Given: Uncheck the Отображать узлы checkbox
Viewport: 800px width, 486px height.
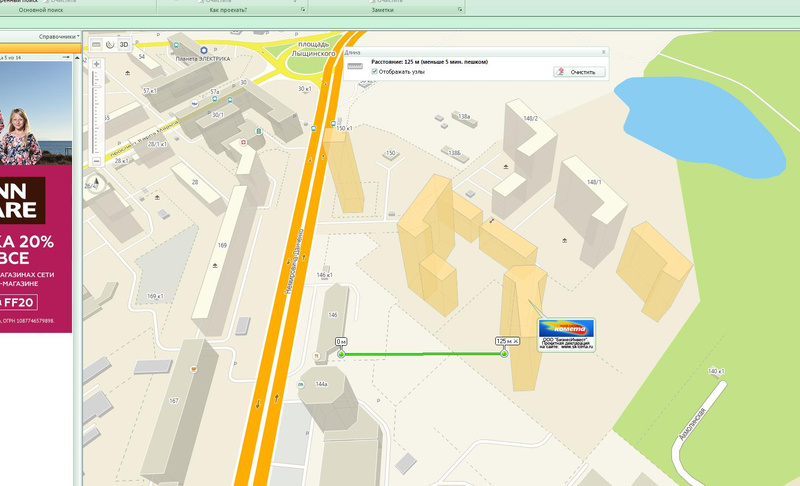Looking at the screenshot, I should (x=374, y=71).
